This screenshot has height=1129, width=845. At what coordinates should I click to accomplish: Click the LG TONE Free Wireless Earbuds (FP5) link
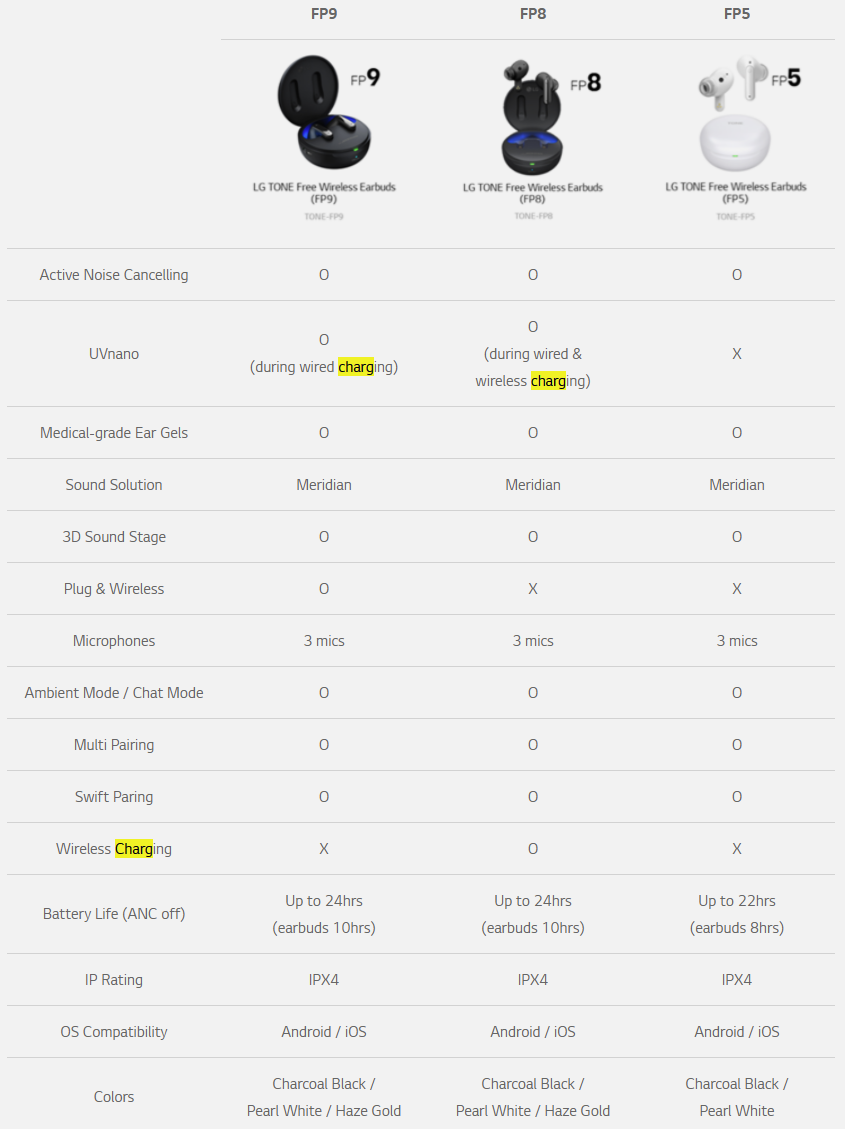click(736, 192)
